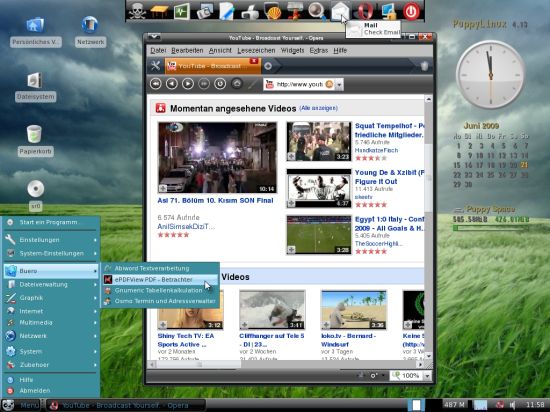Click the red power icon in top dock
This screenshot has width=550, height=412.
411,11
